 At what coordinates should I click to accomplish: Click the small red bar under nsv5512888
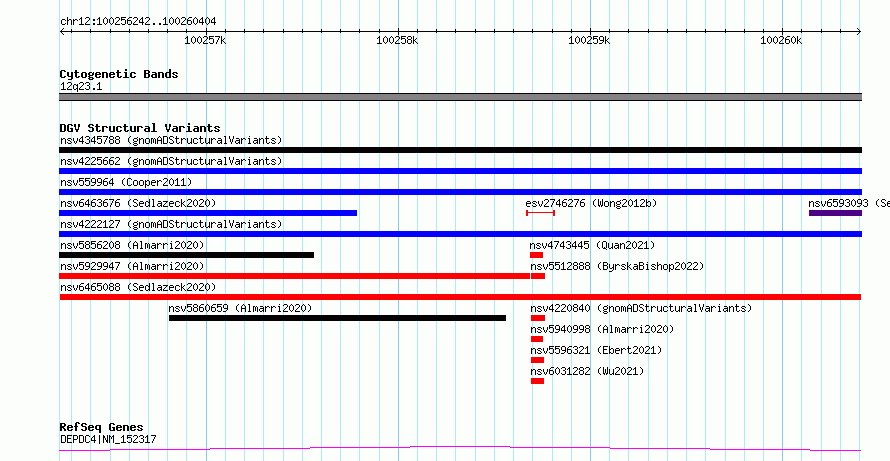538,276
